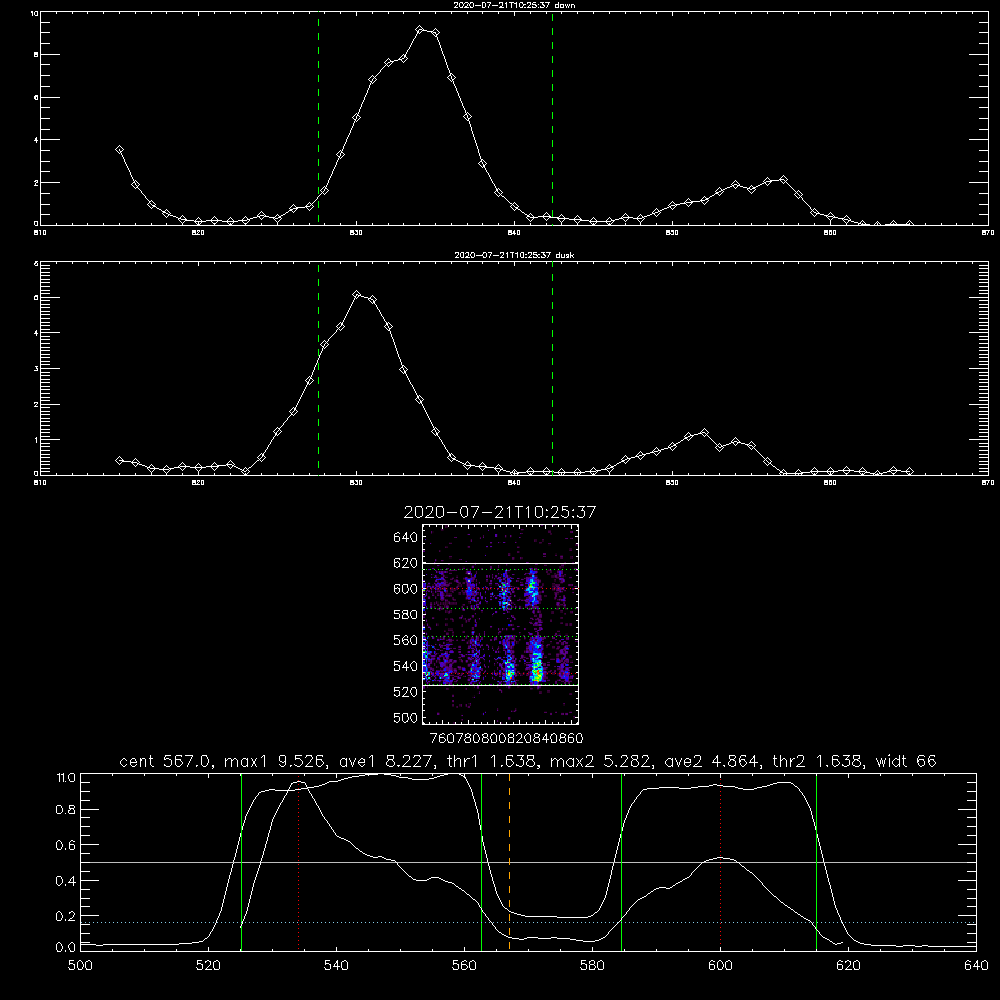This screenshot has width=1000, height=1000.
Task: Click dusk plot x-axis label 840
Action: coord(514,483)
